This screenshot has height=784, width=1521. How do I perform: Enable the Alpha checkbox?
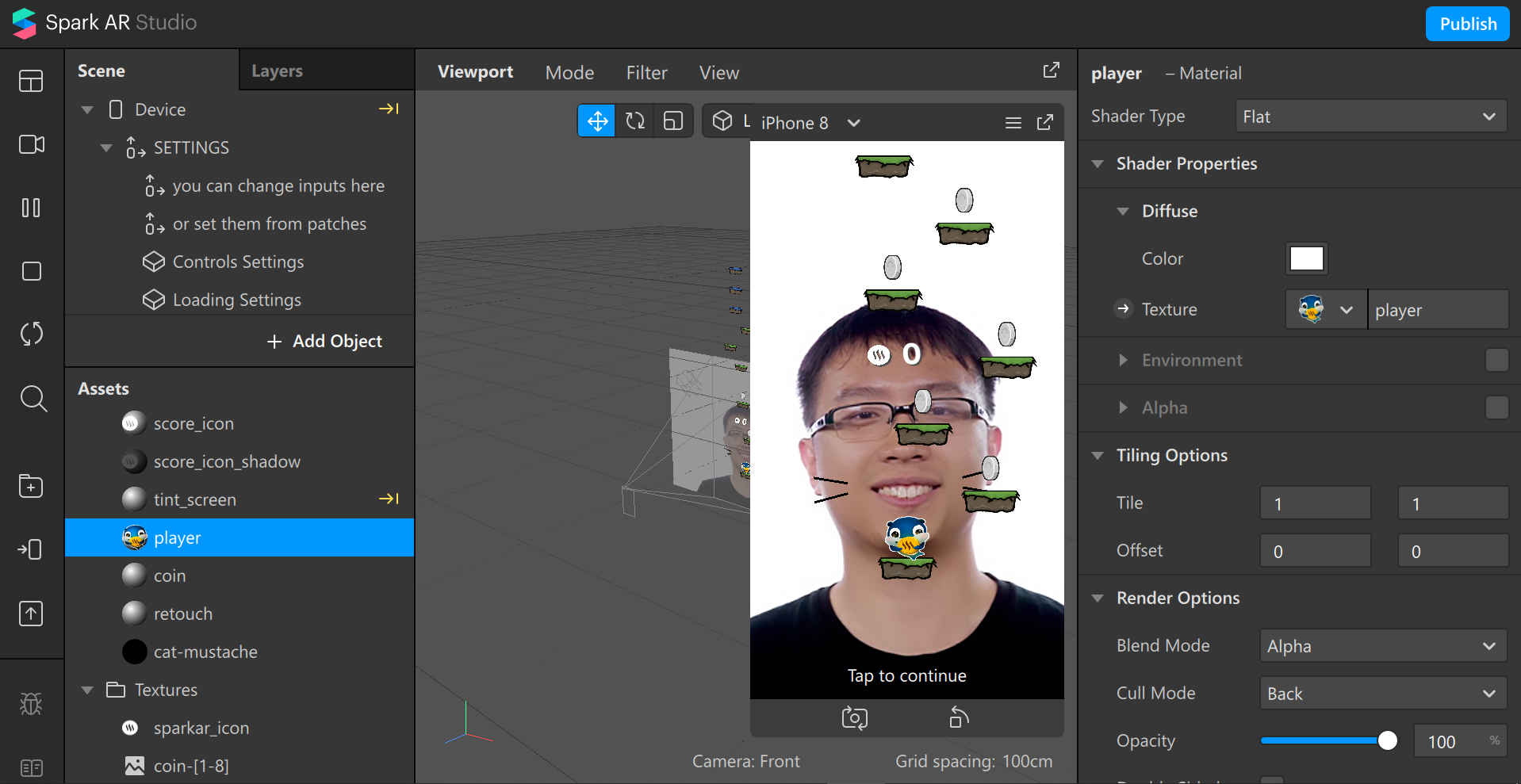coord(1496,407)
